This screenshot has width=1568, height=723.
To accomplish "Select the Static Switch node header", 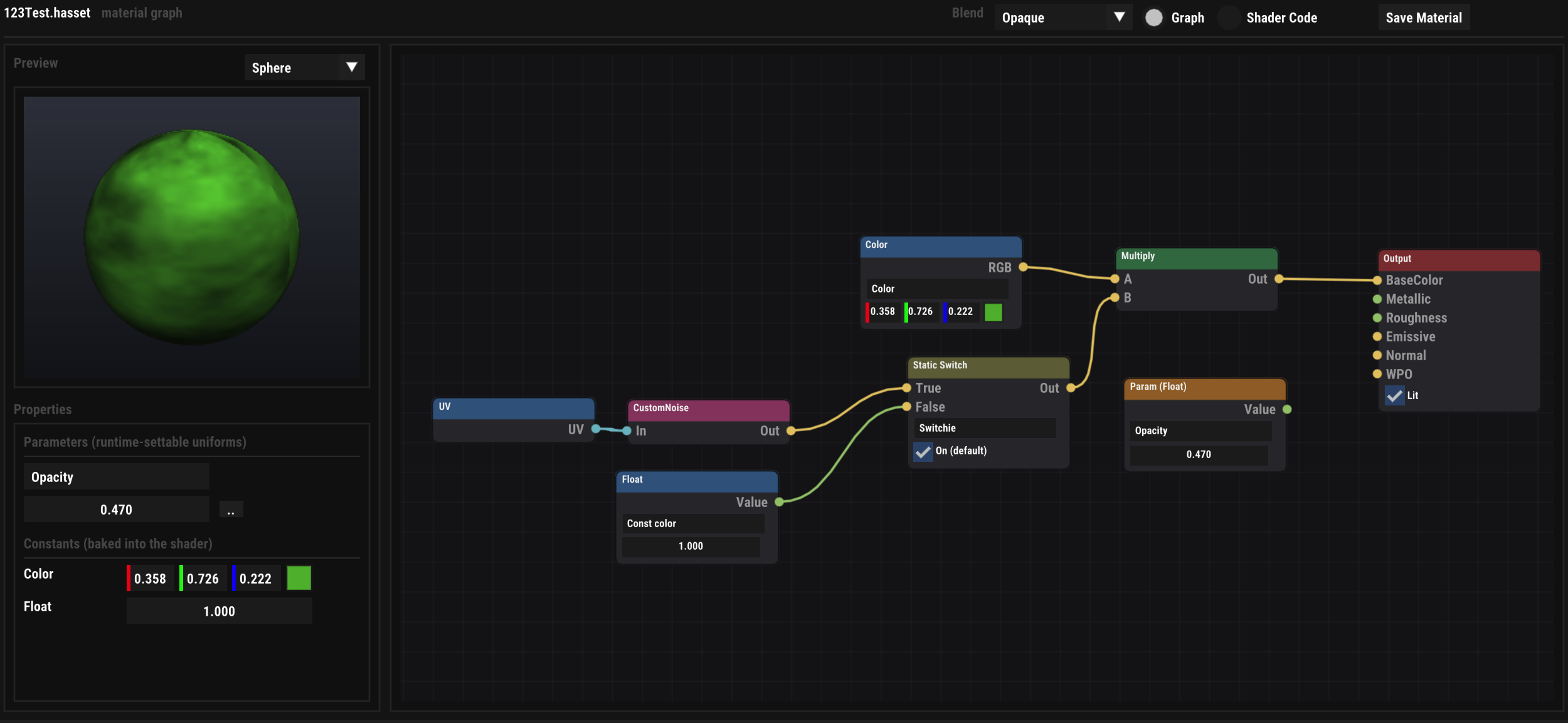I will (988, 367).
